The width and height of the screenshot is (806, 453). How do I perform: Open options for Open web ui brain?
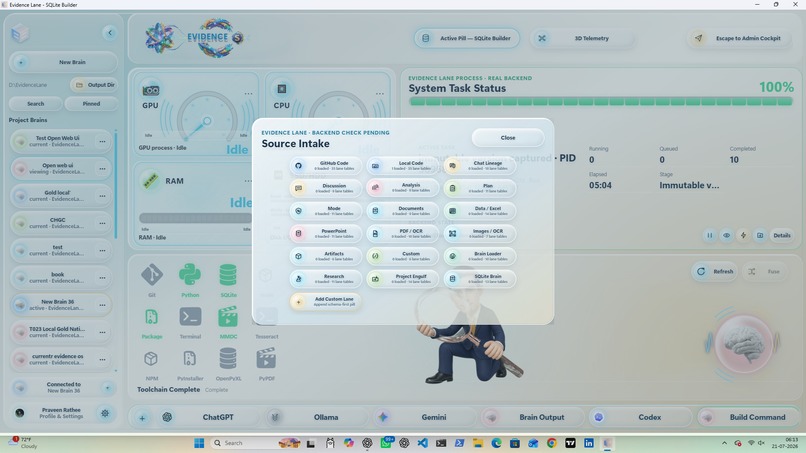102,169
